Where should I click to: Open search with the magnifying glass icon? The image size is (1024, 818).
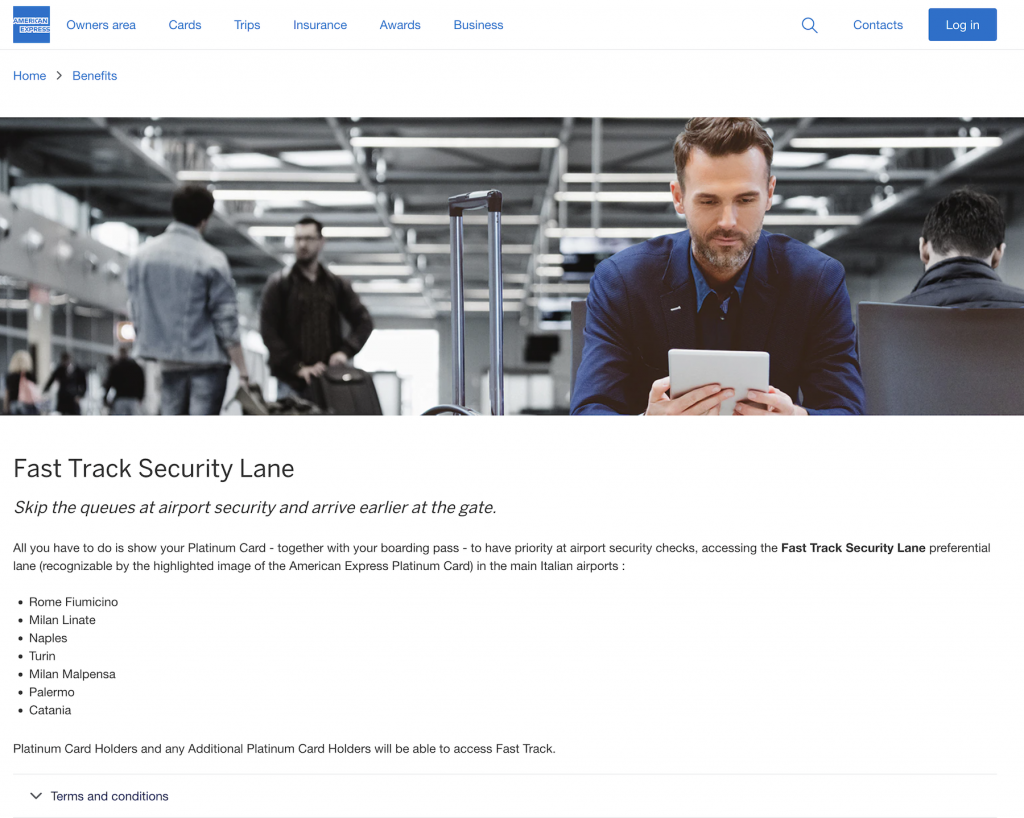[x=809, y=25]
